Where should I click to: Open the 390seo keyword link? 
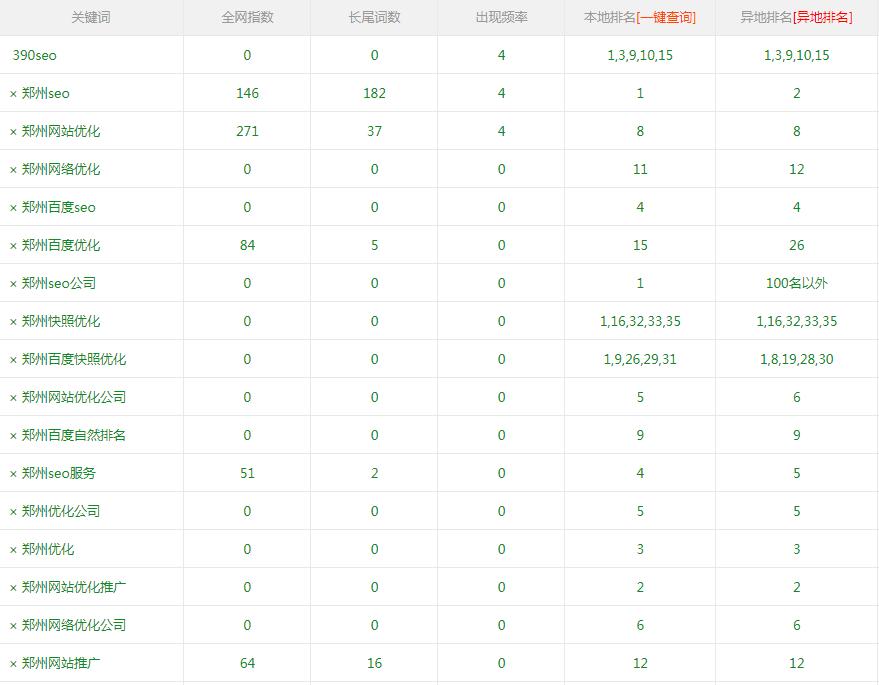(x=35, y=56)
